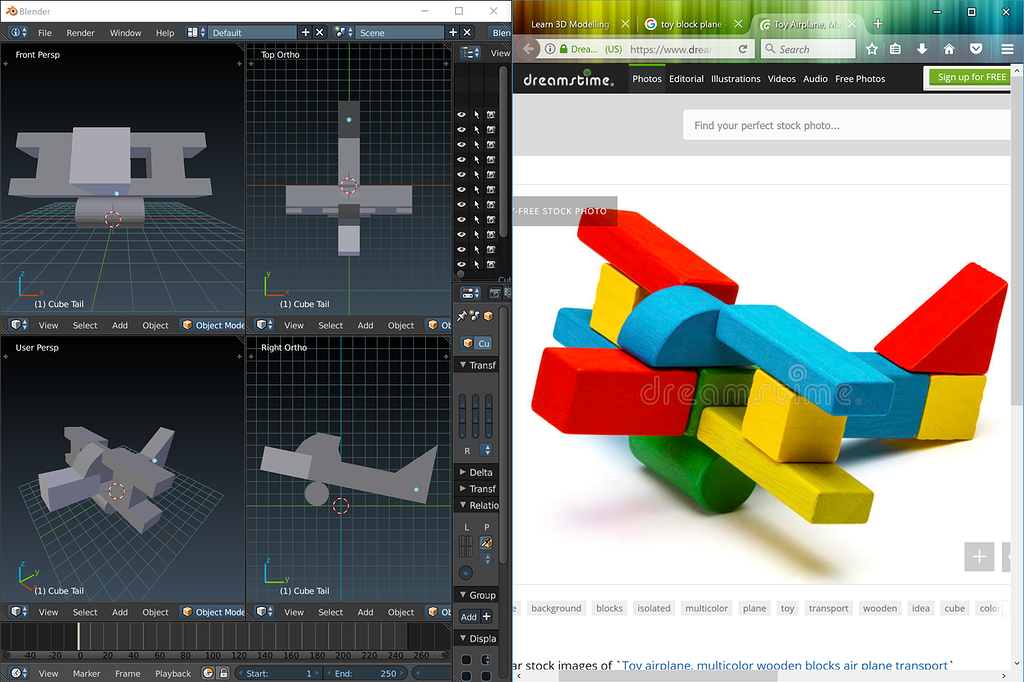Click the Firefox home icon
Screen dimensions: 1024x682
[949, 49]
